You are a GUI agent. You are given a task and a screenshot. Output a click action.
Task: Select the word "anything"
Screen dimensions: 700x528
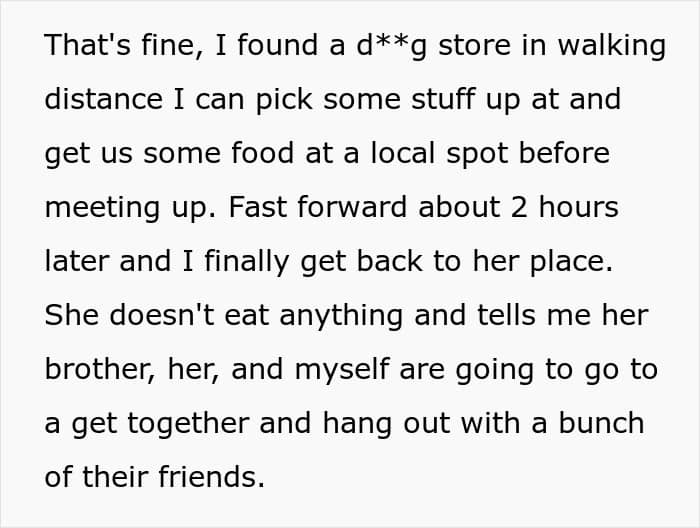[341, 316]
